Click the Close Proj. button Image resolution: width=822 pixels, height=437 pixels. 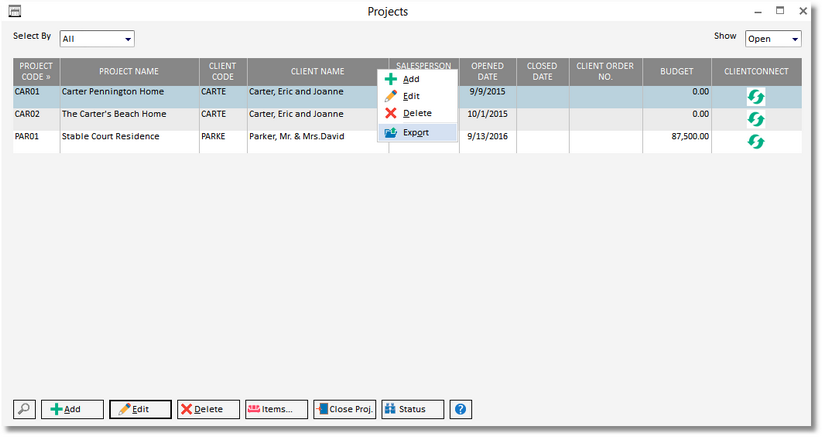pyautogui.click(x=344, y=409)
